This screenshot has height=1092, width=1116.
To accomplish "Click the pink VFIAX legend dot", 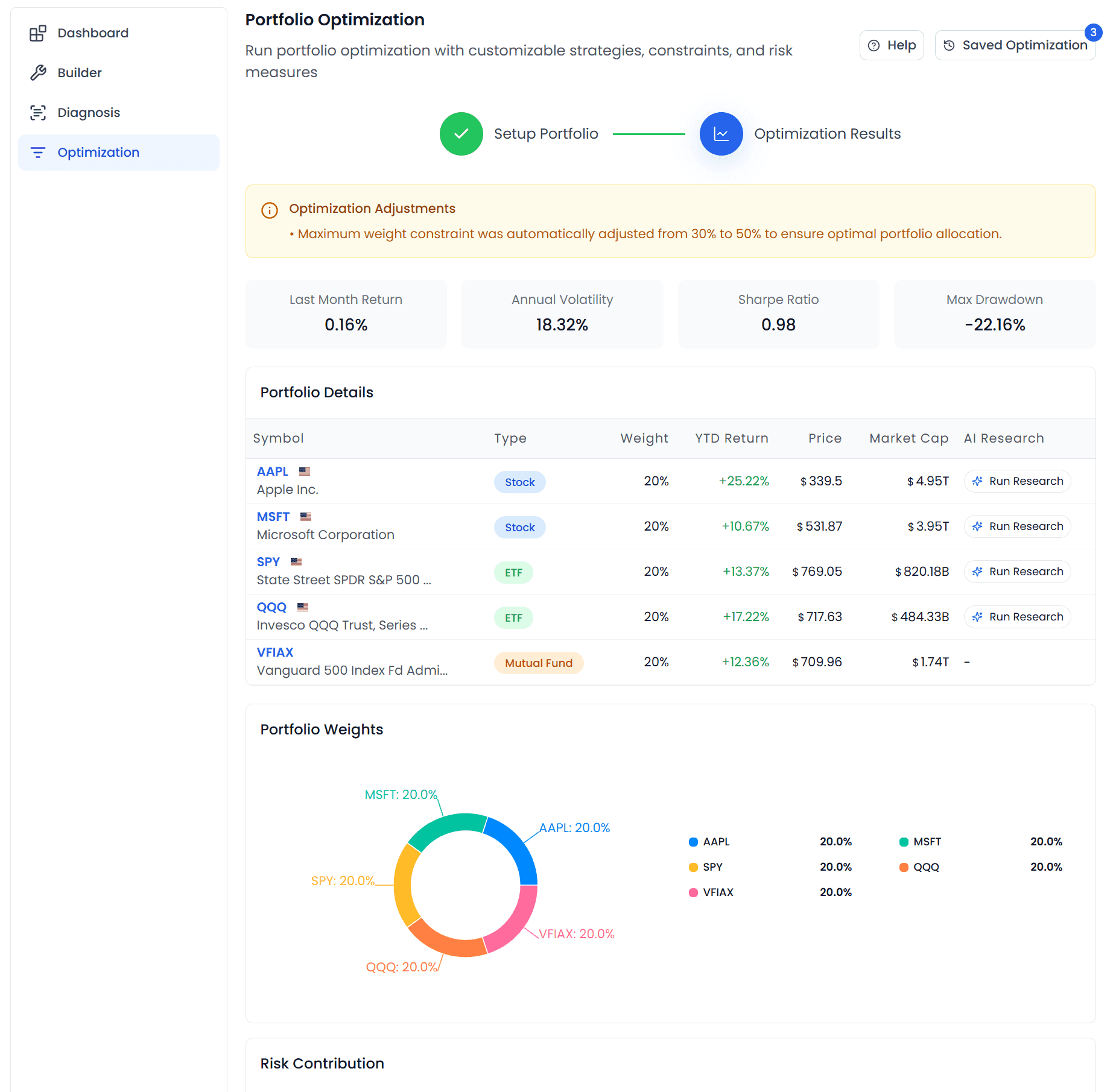I will [694, 893].
